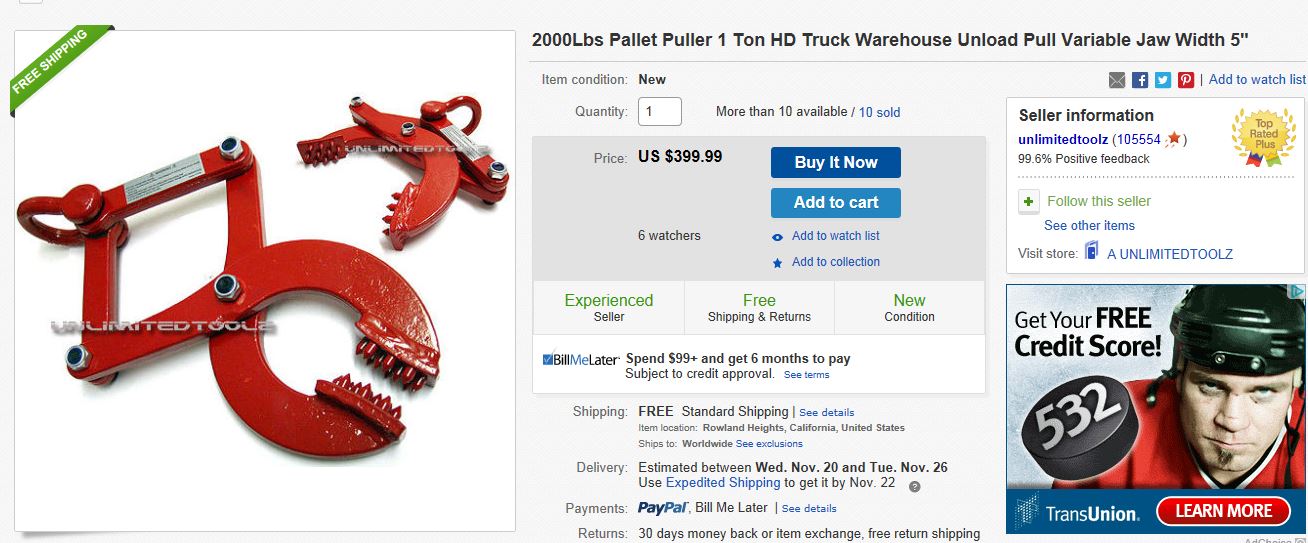View shipping 'See exclusions' link
Viewport: 1308px width, 543px height.
(x=769, y=444)
